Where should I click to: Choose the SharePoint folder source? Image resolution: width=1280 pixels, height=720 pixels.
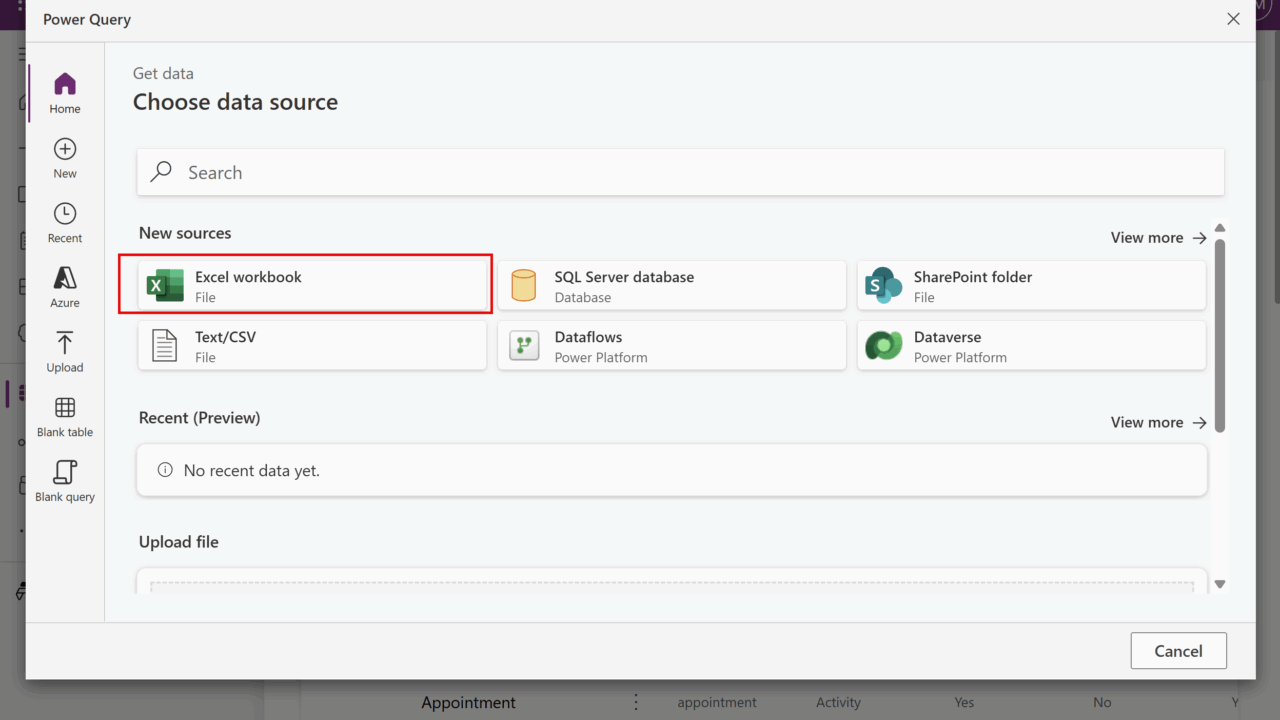click(1031, 286)
